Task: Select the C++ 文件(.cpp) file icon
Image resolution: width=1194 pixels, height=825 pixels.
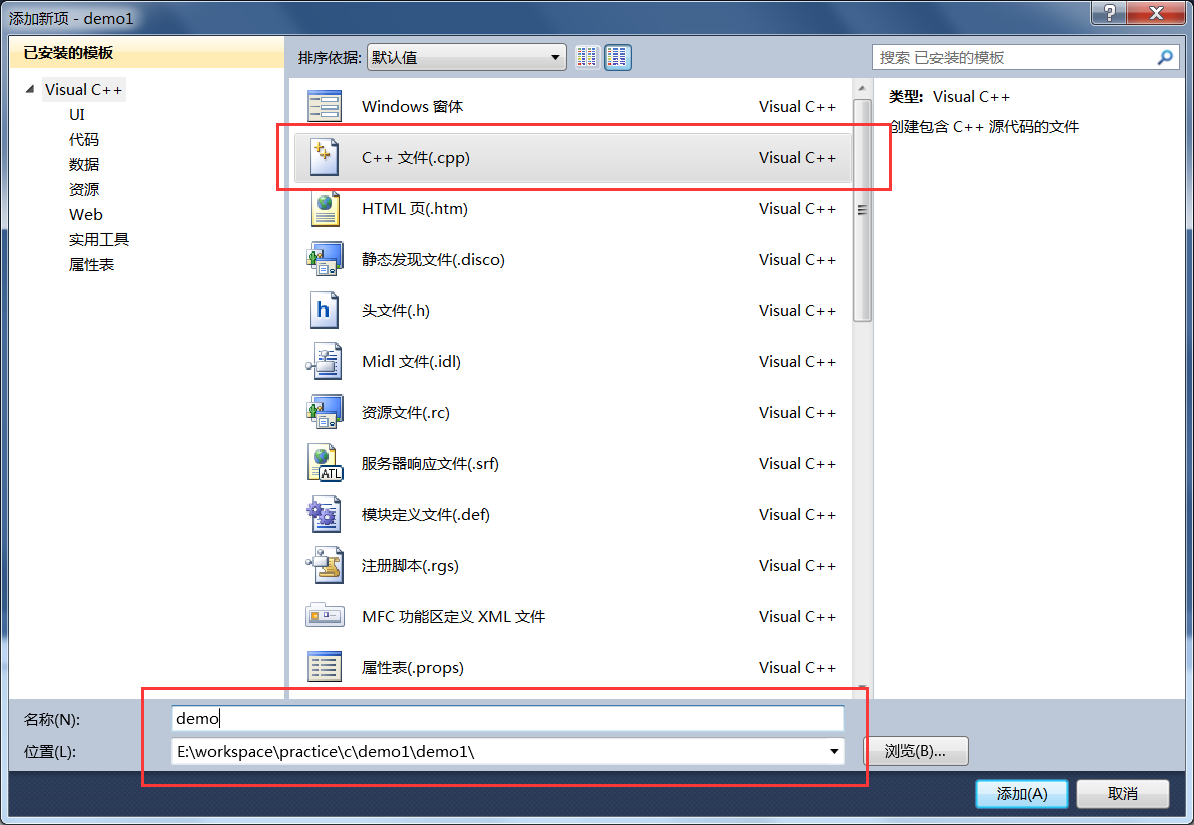Action: coord(324,158)
